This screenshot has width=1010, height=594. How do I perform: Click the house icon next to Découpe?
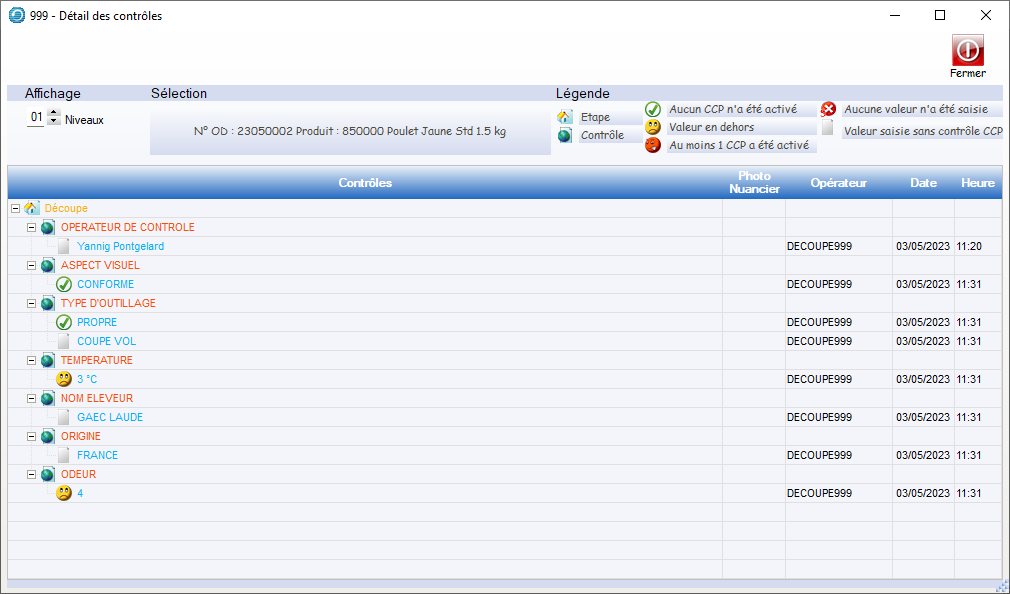(x=31, y=208)
